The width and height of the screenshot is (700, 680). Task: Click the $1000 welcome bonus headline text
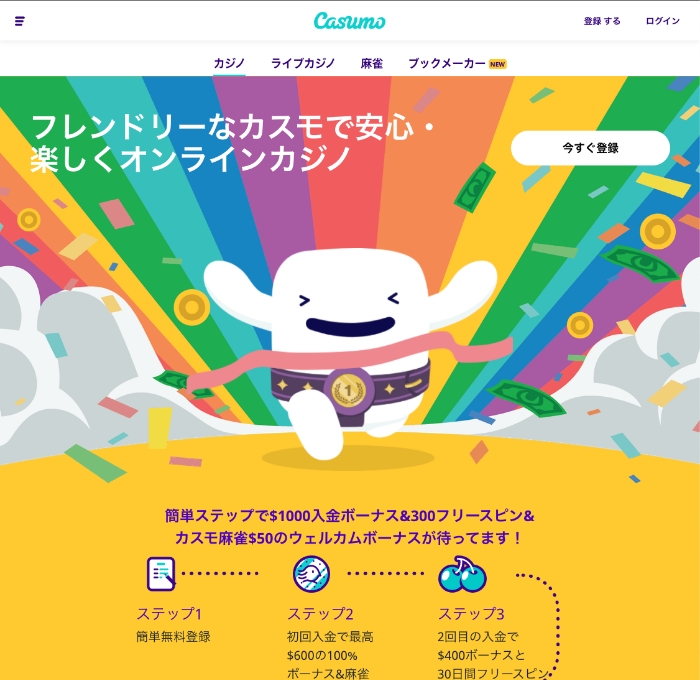349,527
